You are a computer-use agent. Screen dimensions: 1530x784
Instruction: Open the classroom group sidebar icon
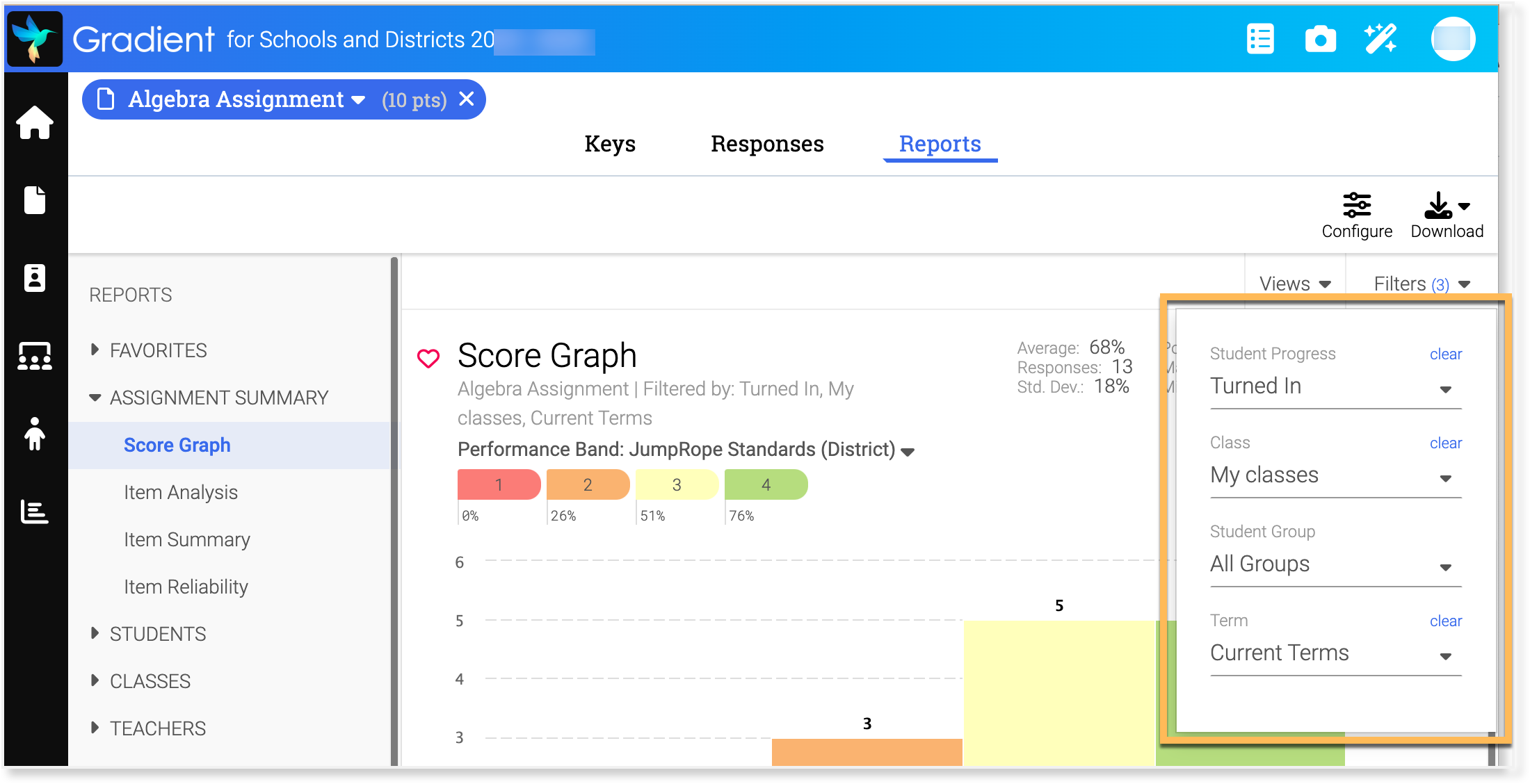[x=35, y=356]
